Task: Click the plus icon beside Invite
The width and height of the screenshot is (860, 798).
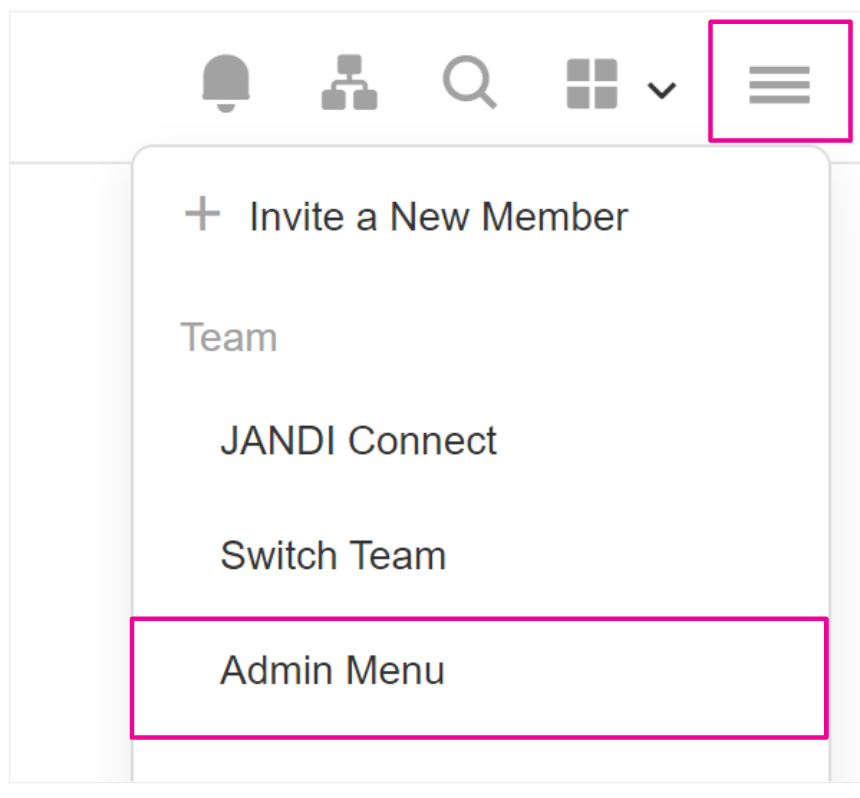Action: 203,215
